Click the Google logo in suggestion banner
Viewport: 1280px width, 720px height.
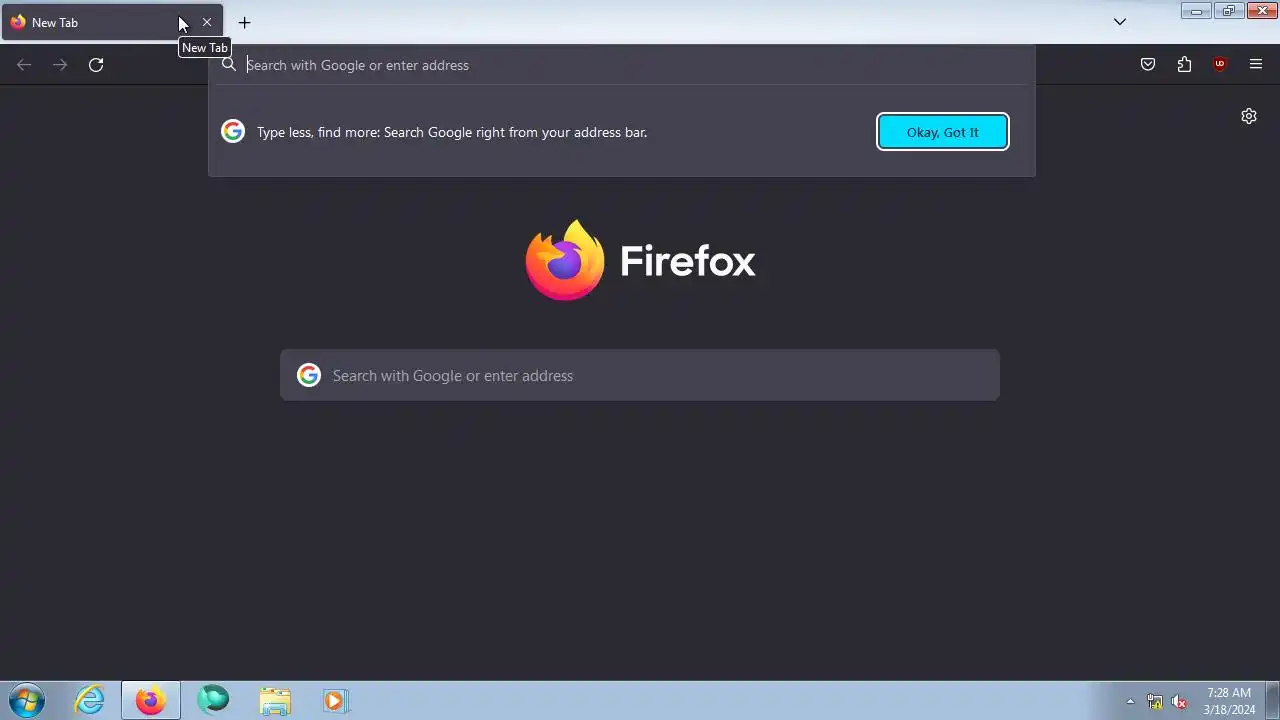click(233, 132)
